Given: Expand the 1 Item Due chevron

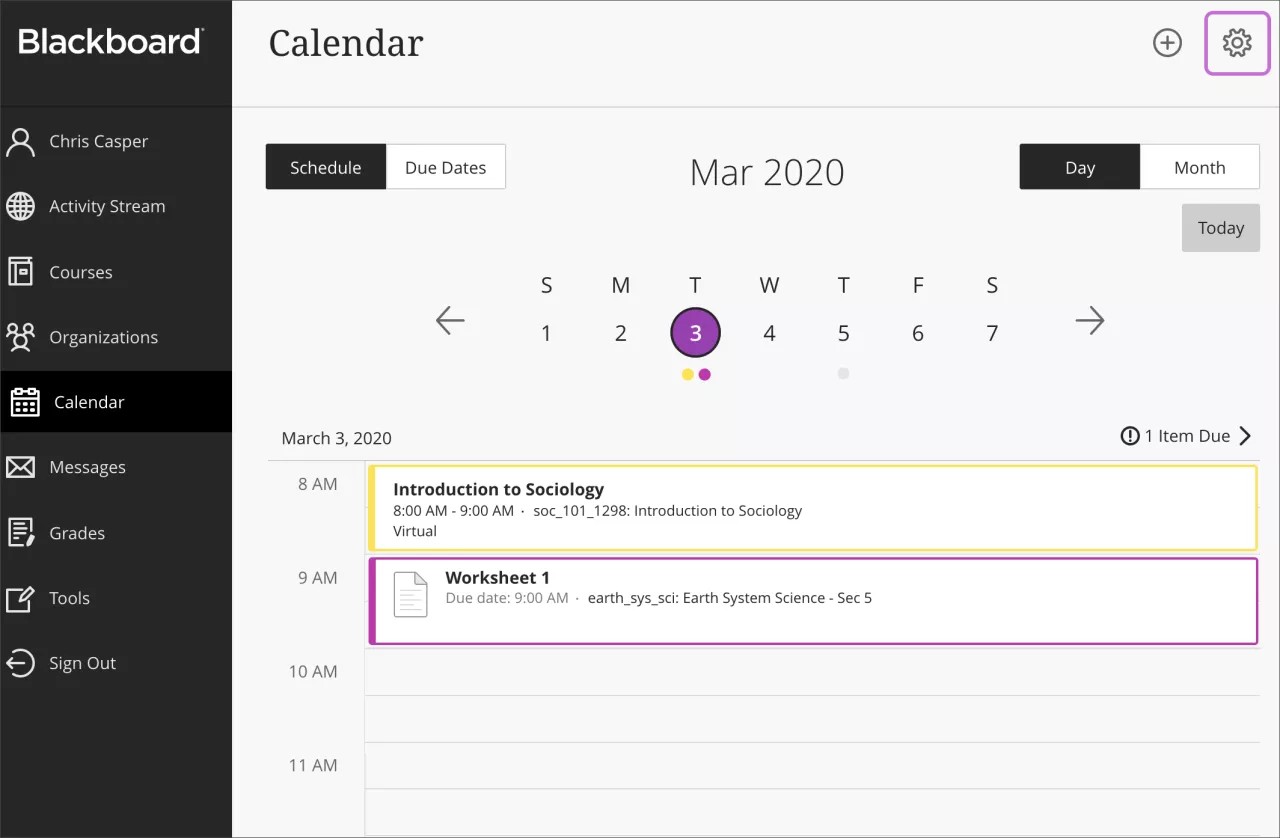Looking at the screenshot, I should (1245, 435).
